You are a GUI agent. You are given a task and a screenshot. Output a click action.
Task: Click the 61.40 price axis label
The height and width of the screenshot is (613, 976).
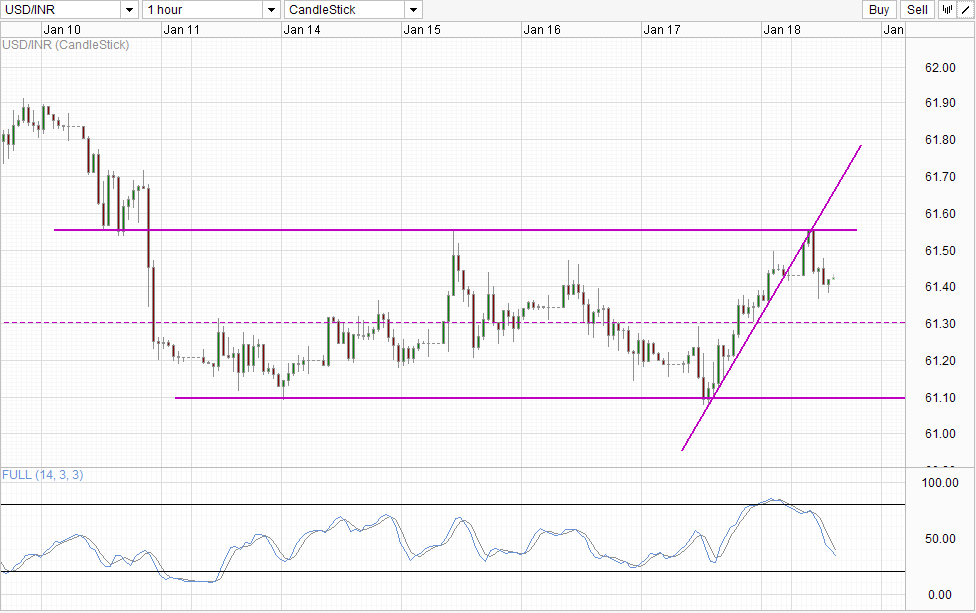click(940, 287)
